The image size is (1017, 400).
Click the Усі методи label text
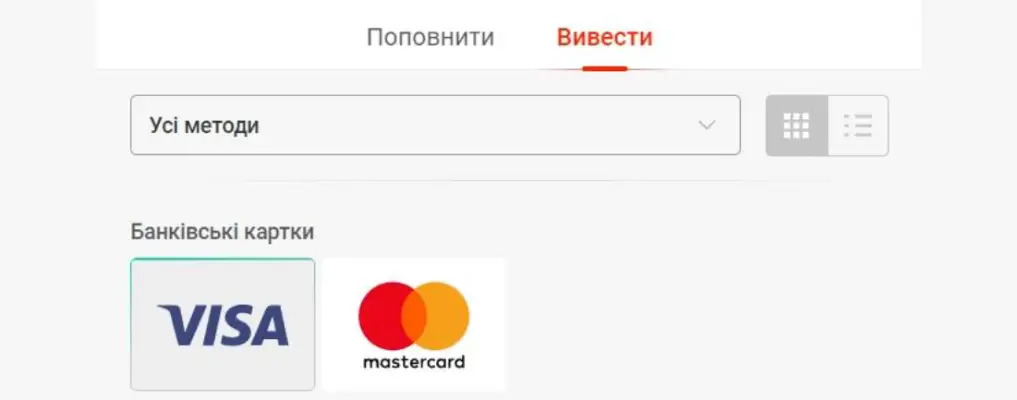coord(204,125)
